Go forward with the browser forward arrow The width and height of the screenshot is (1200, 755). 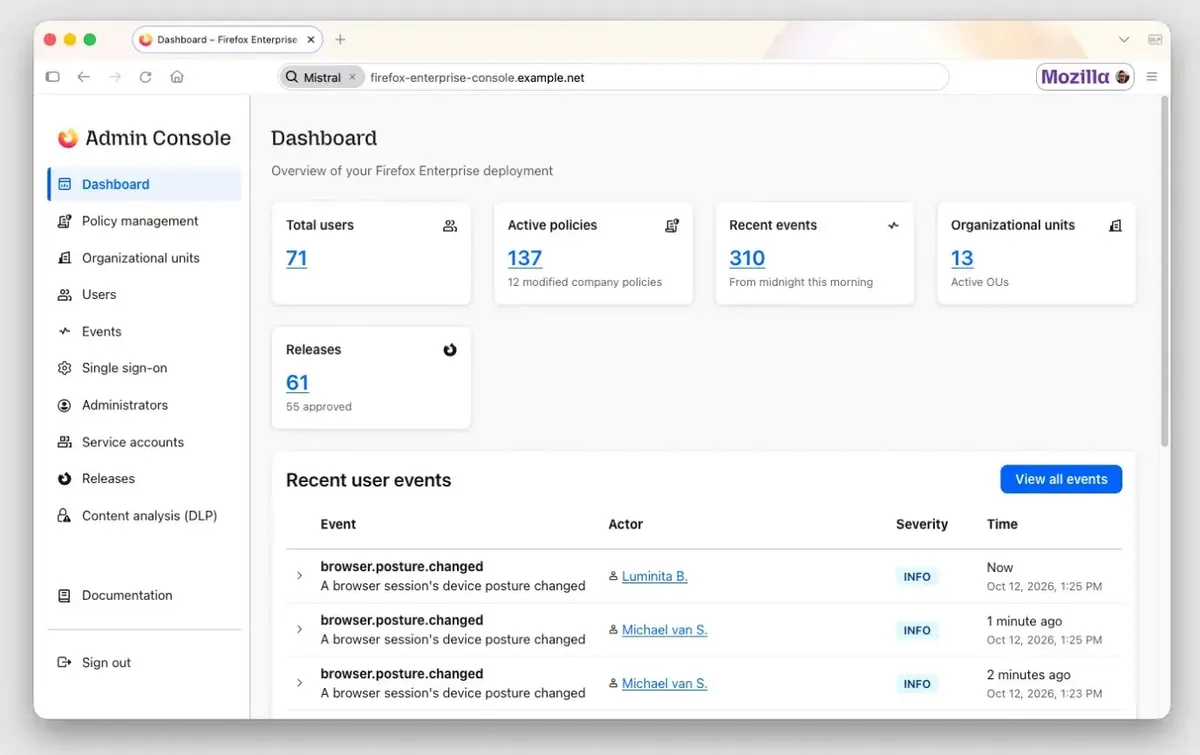pos(114,77)
